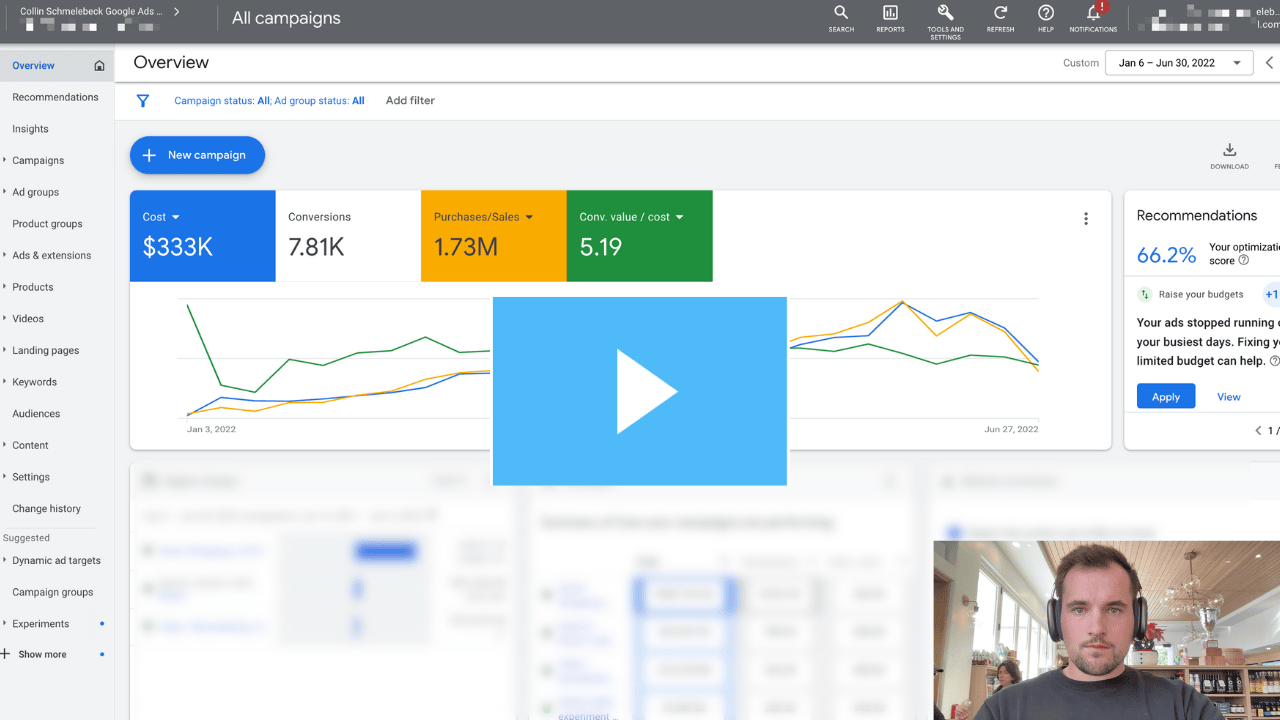This screenshot has width=1280, height=720.
Task: Expand the Campaigns sidebar item
Action: [38, 160]
